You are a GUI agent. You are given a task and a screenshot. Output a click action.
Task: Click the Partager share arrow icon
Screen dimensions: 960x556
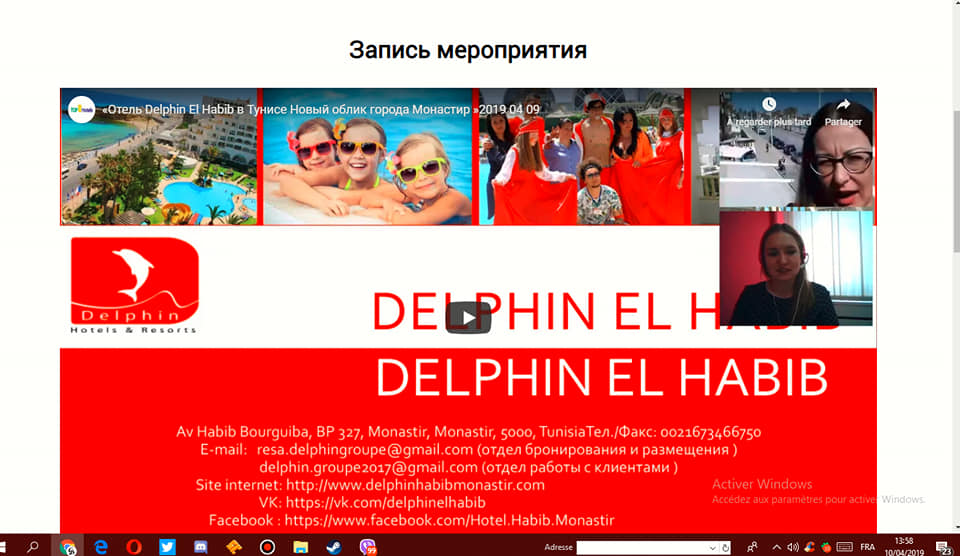(x=843, y=104)
